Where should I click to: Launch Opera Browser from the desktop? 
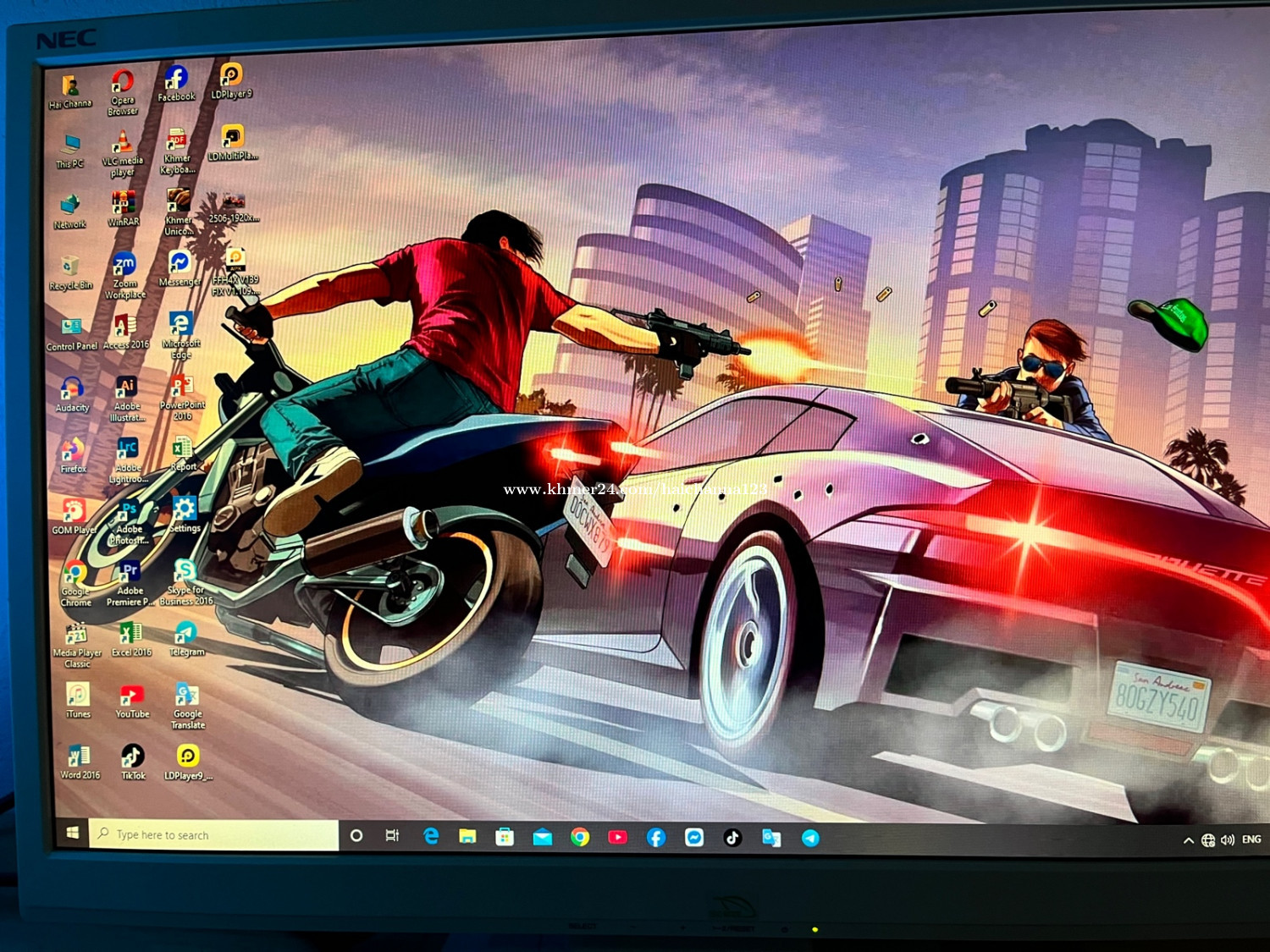123,92
